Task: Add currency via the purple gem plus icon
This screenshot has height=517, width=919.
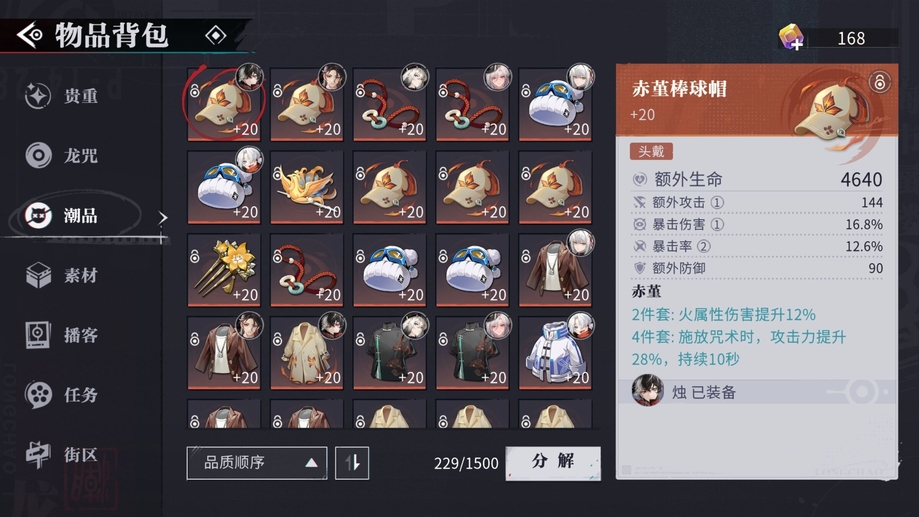Action: [x=791, y=38]
